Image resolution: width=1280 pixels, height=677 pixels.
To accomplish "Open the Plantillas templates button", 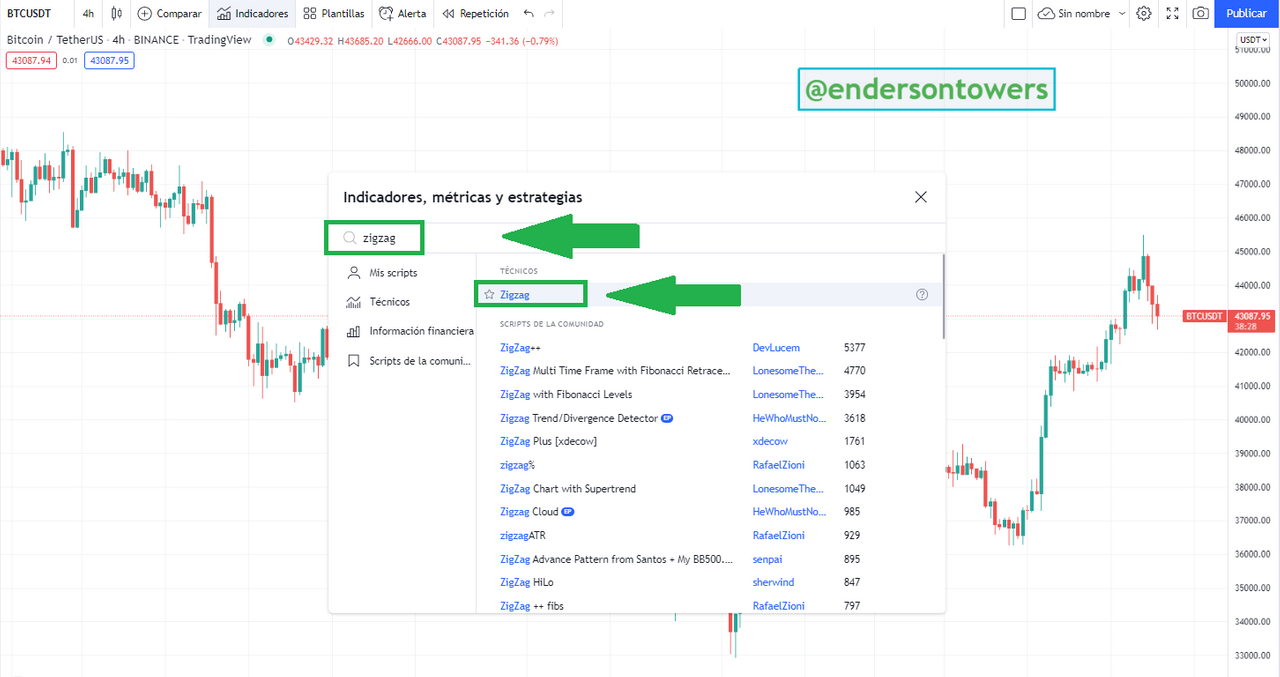I will (x=334, y=14).
